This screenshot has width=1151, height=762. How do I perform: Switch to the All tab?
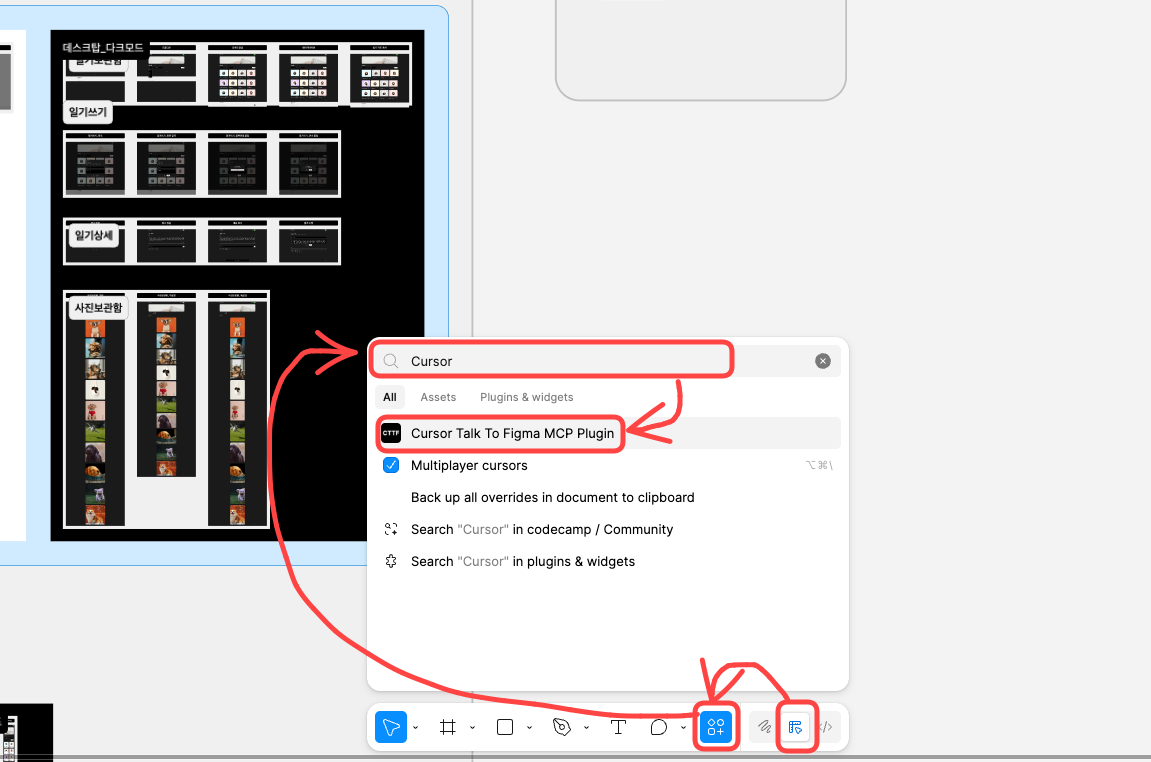point(390,397)
